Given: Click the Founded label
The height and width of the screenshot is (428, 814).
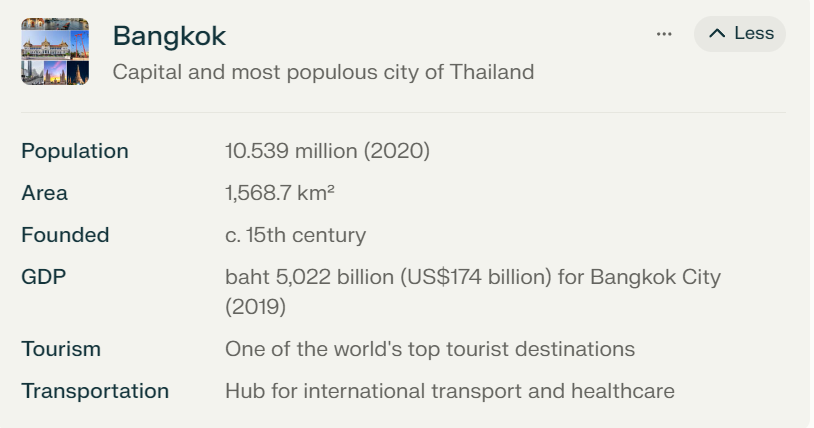Looking at the screenshot, I should point(65,235).
